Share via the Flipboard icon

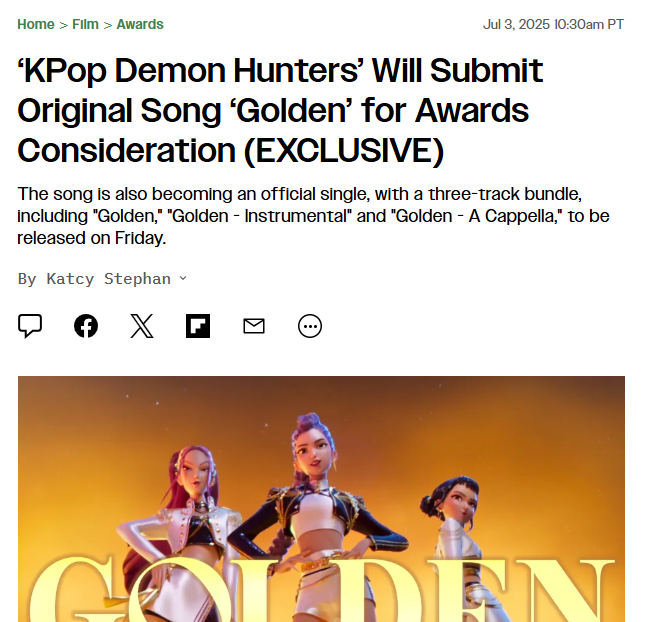(198, 326)
